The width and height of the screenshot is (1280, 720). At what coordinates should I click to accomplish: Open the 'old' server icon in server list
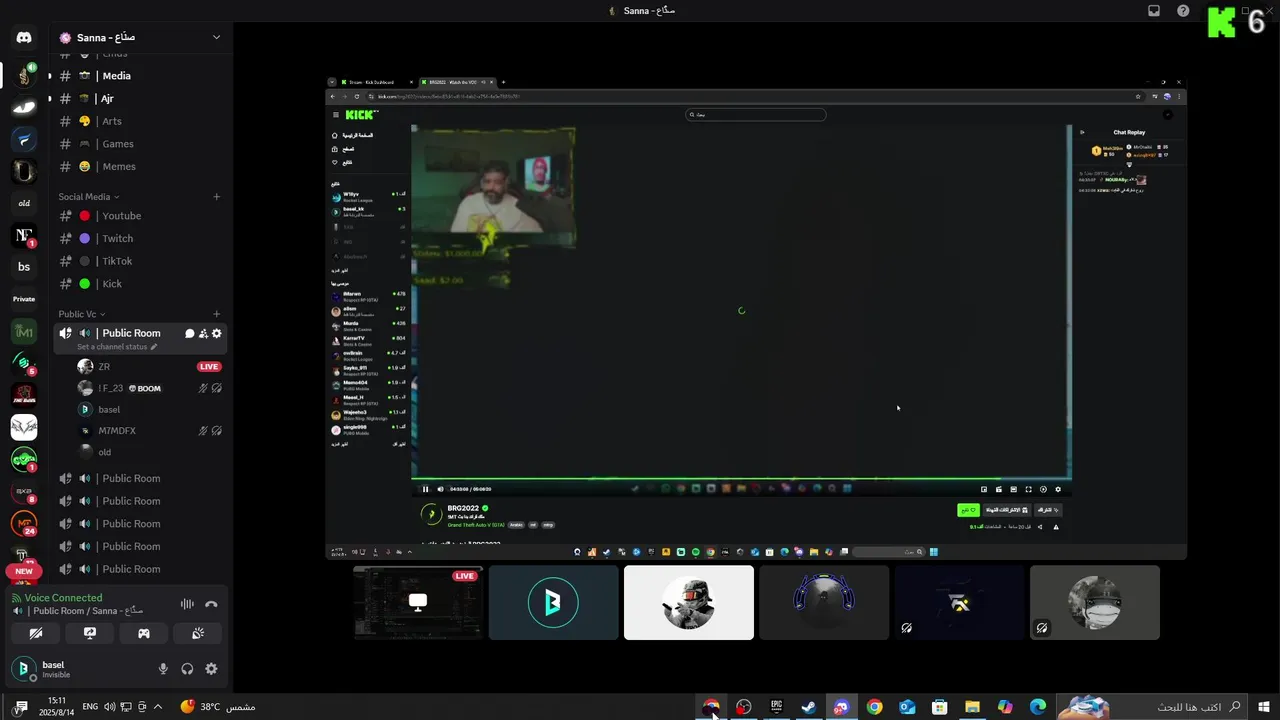click(x=24, y=203)
